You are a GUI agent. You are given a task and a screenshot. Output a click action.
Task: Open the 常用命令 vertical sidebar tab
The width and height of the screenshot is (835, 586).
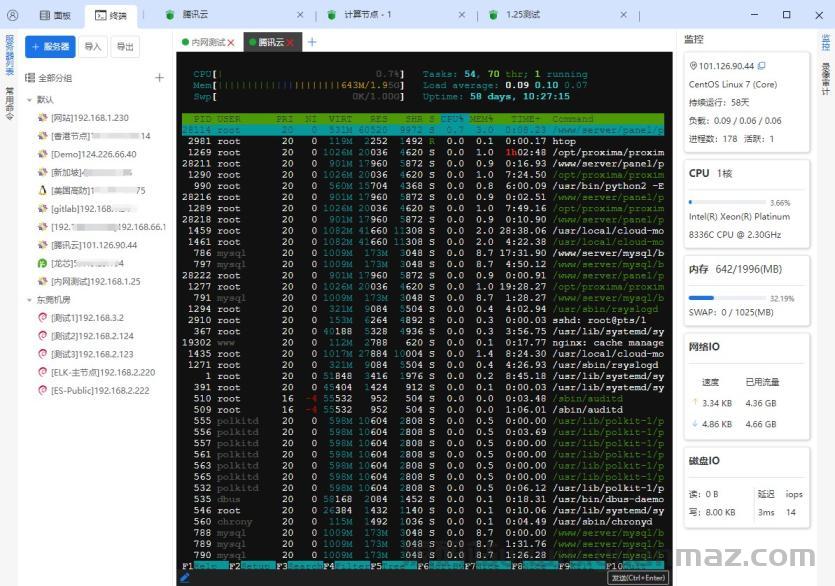[x=9, y=103]
